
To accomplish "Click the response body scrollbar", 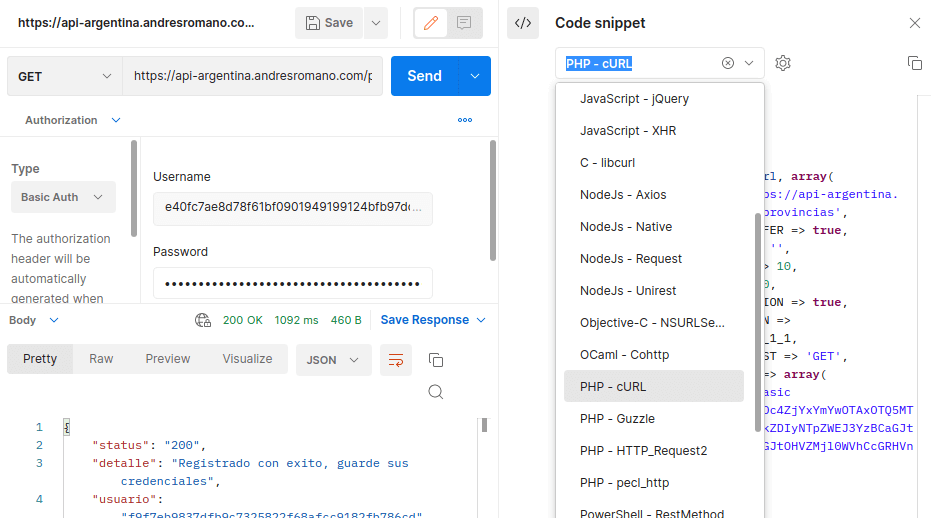I will 484,425.
